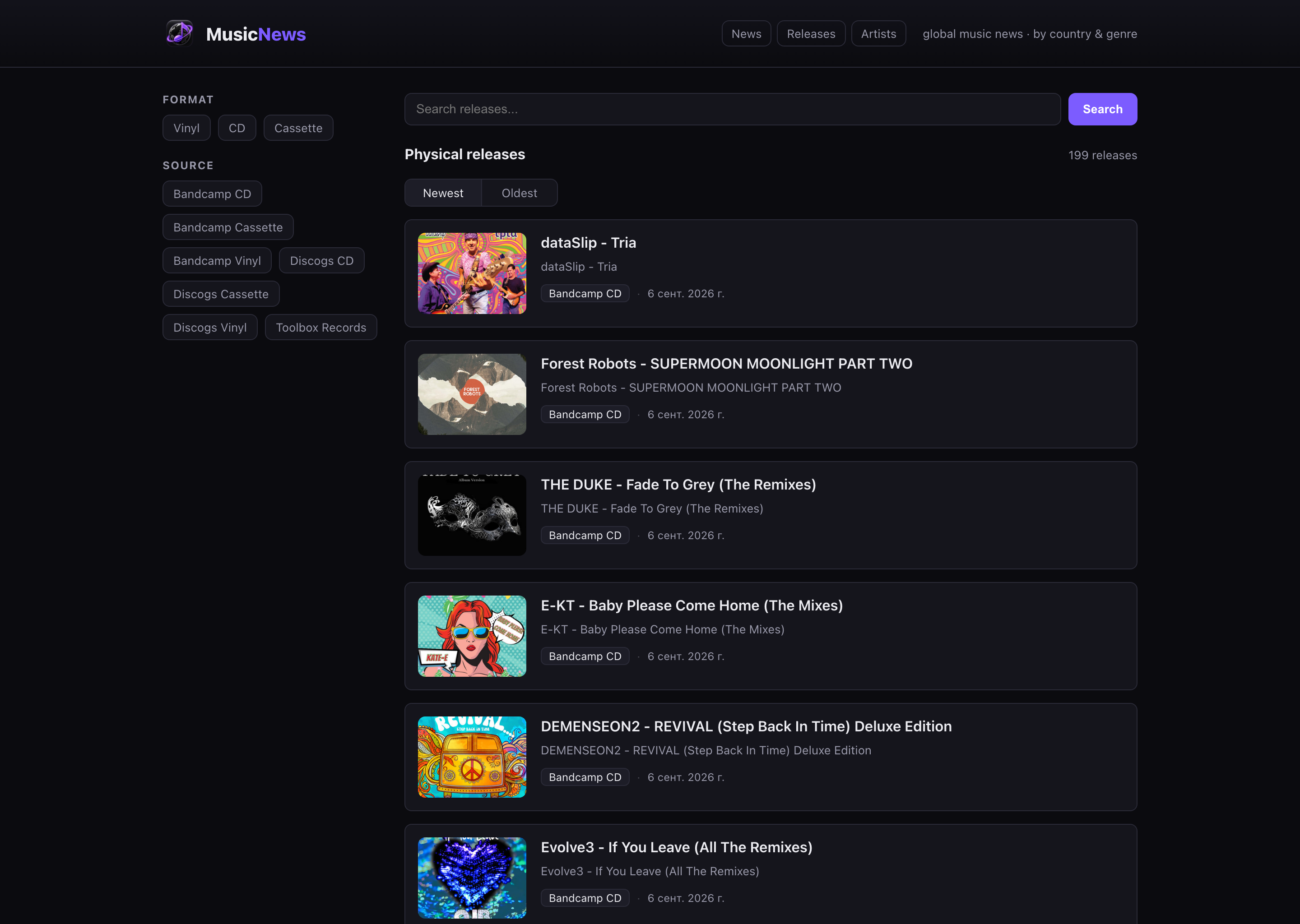Viewport: 1300px width, 924px height.
Task: Click Bandcamp CD tag on Evolve3 card
Action: point(585,898)
